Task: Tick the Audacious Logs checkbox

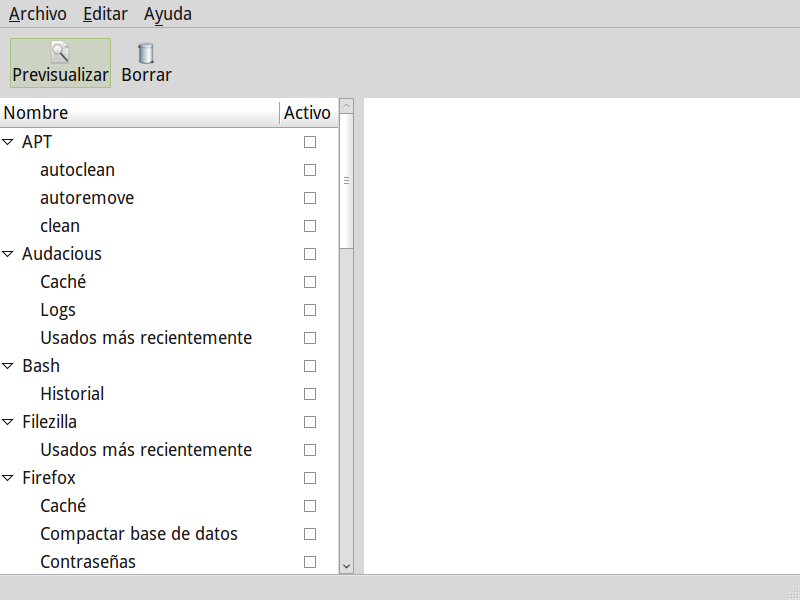Action: (310, 310)
